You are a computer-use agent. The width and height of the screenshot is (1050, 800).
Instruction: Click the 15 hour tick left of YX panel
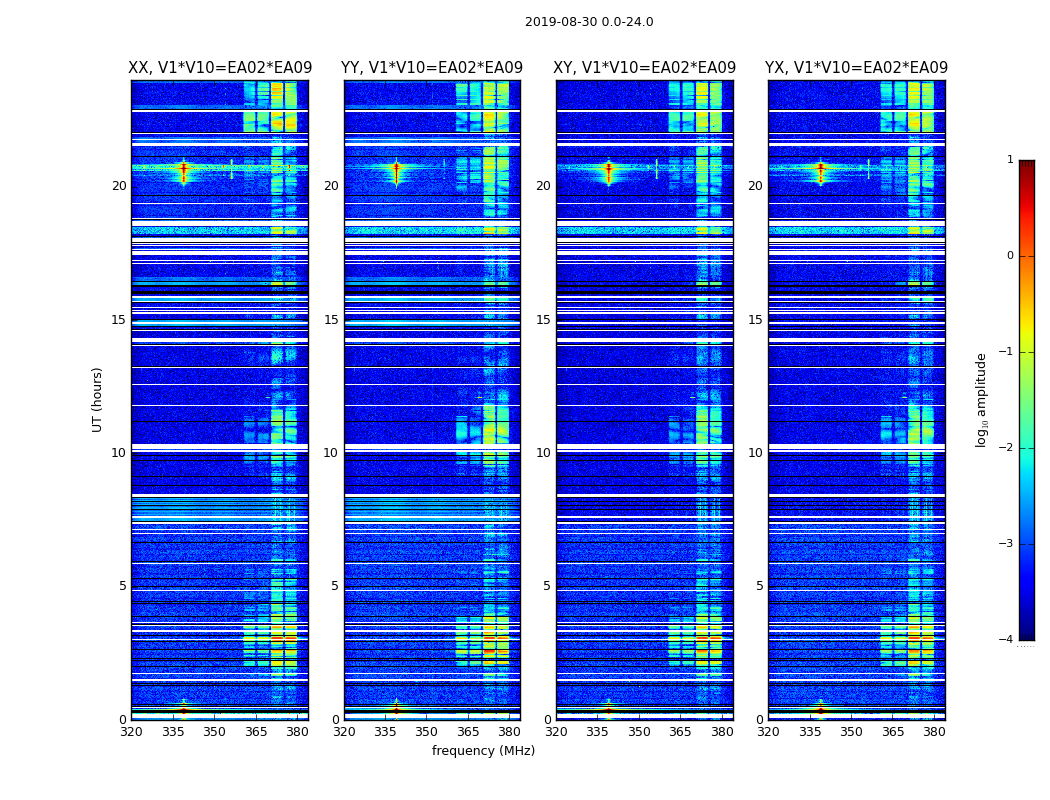pos(756,320)
